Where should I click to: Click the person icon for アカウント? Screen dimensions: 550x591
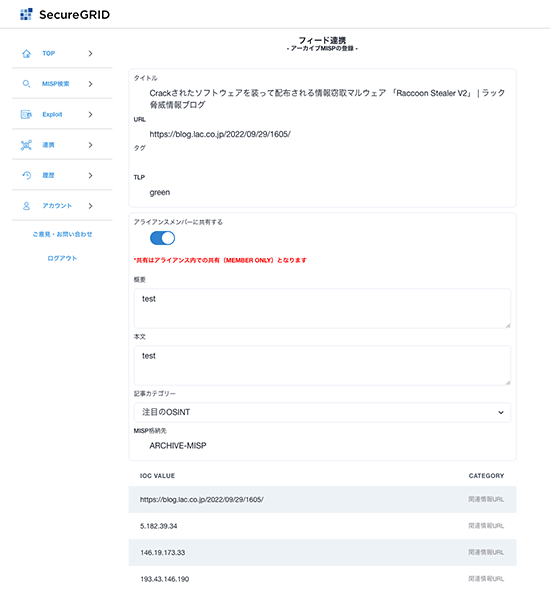(26, 206)
